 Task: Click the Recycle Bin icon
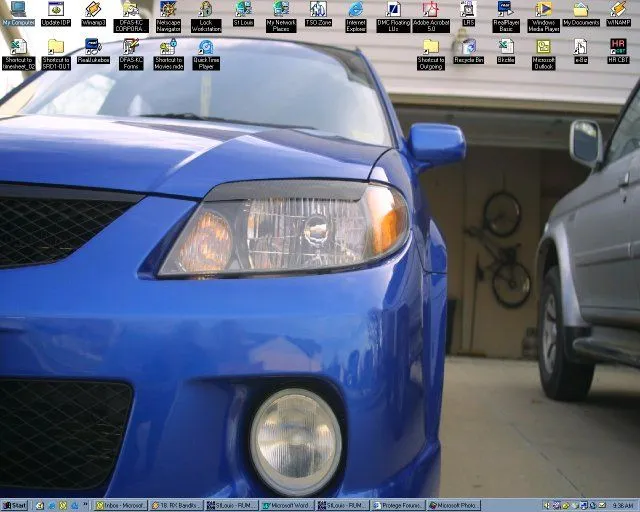point(468,47)
